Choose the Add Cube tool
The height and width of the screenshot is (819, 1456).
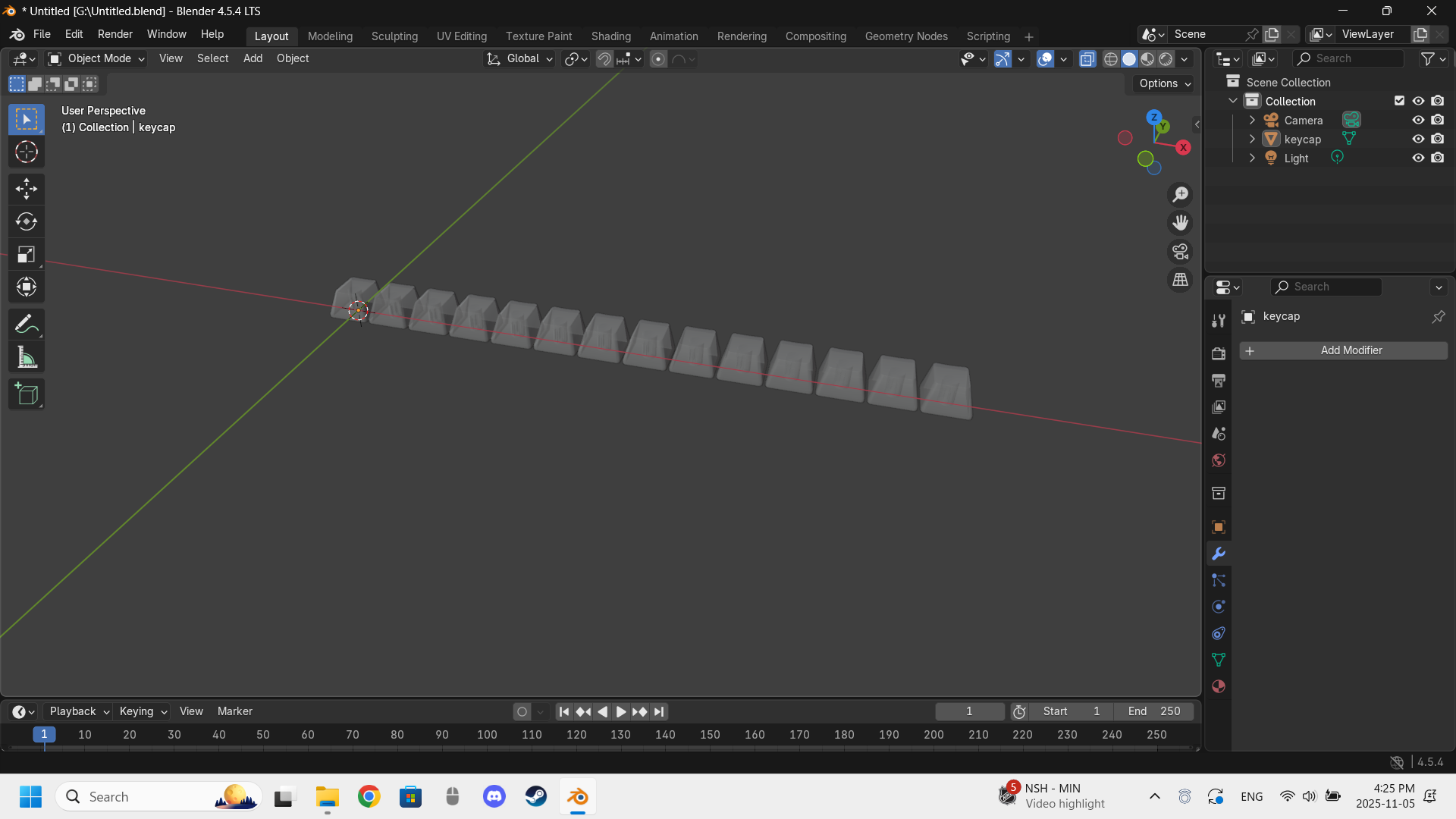coord(27,394)
